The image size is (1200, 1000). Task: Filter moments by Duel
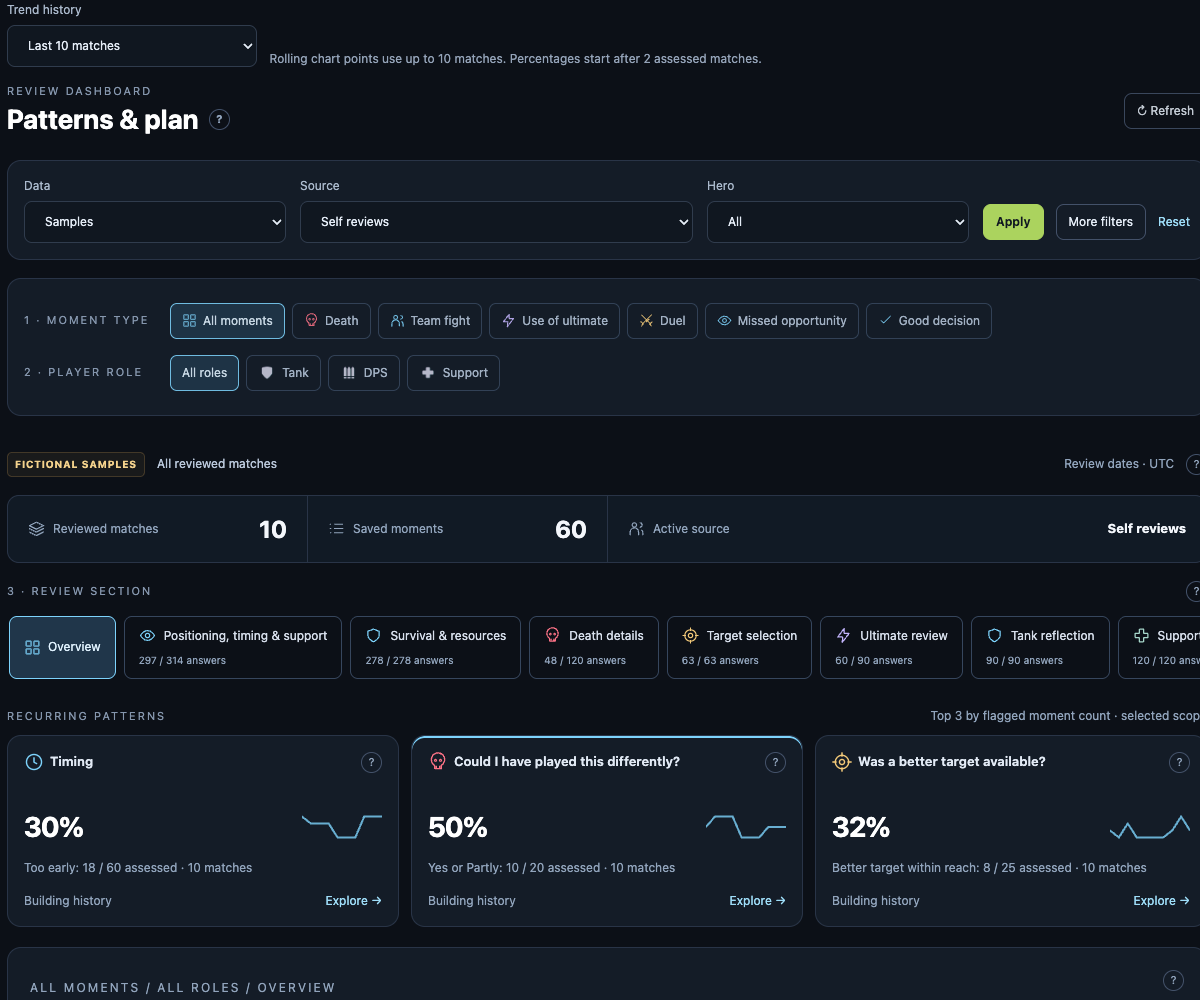tap(662, 321)
